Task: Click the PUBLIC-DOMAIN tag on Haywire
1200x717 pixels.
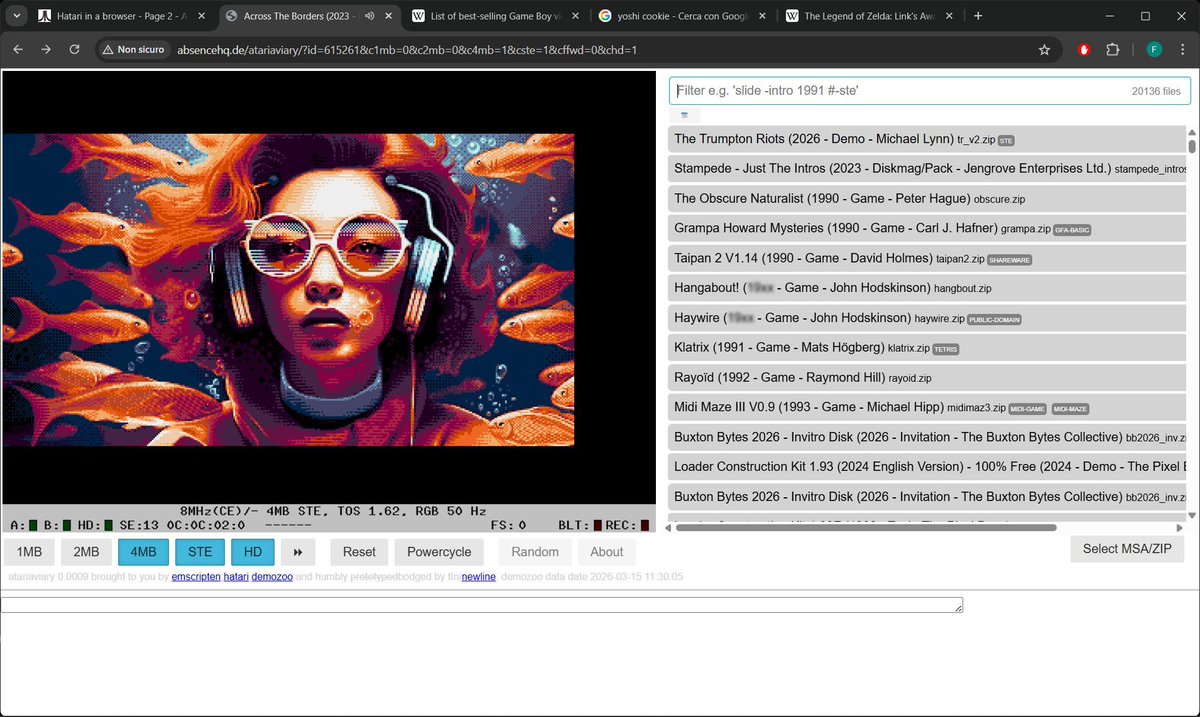Action: (x=995, y=320)
